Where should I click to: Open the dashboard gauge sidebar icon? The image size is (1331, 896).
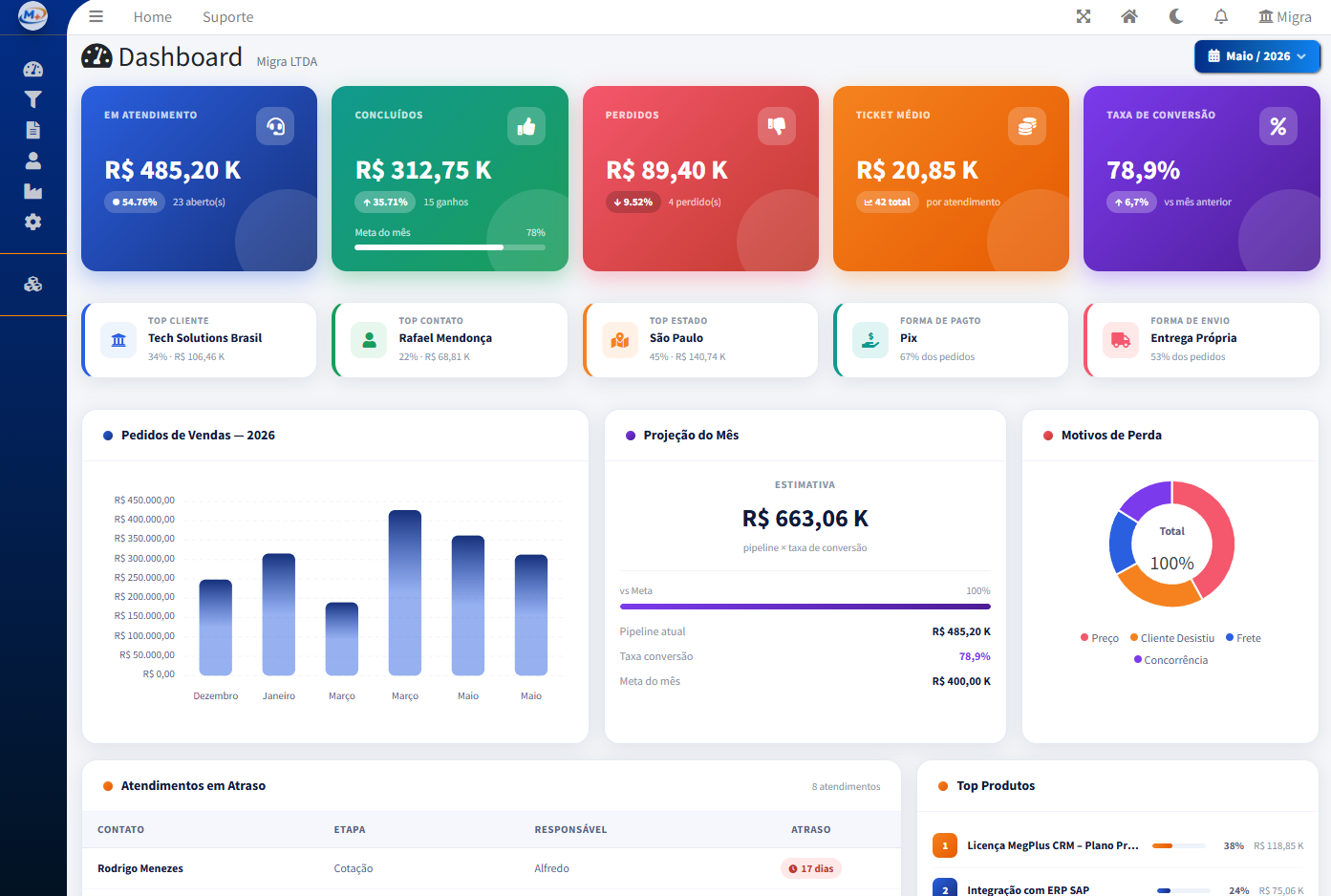coord(33,69)
